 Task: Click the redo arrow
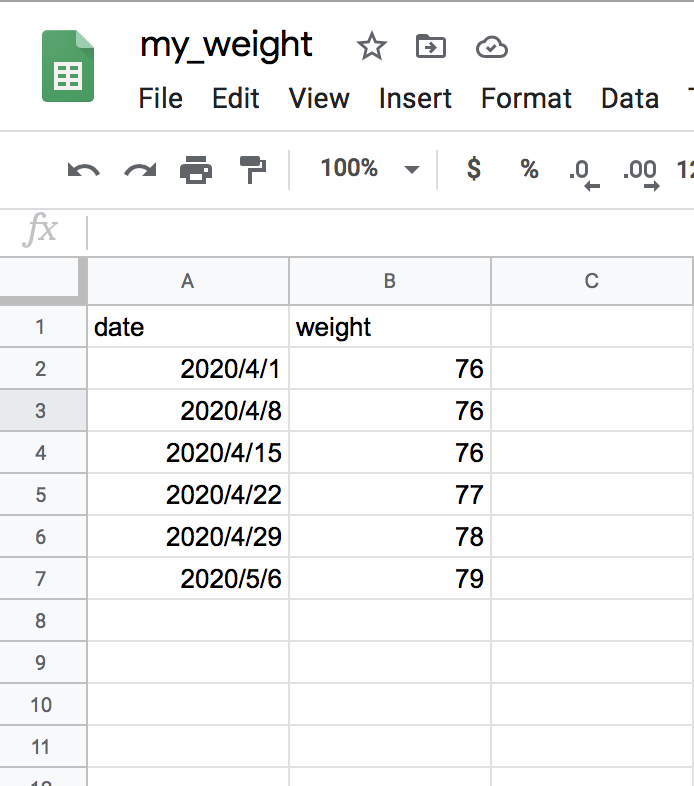[x=140, y=170]
